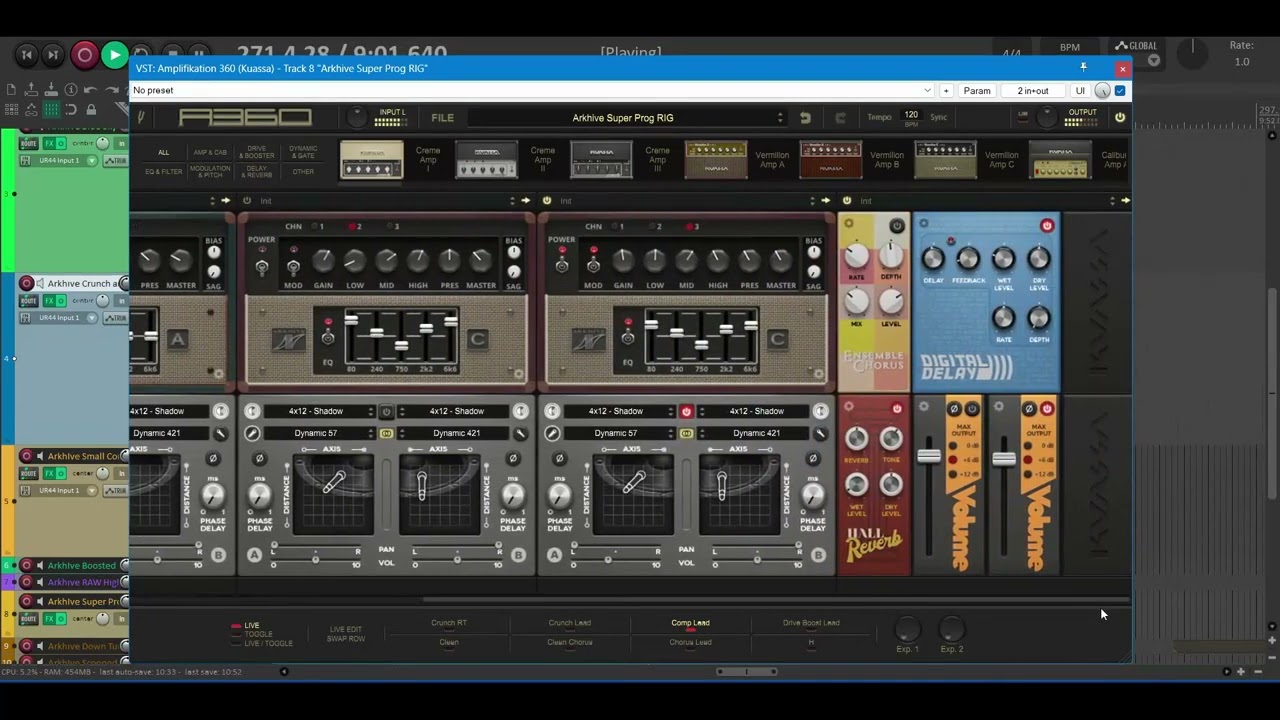
Task: Open FX on the Arkhive Crunch track
Action: coord(49,301)
